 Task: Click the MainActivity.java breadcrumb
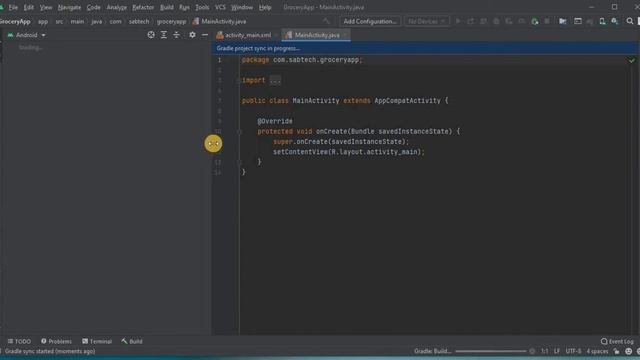click(x=219, y=22)
